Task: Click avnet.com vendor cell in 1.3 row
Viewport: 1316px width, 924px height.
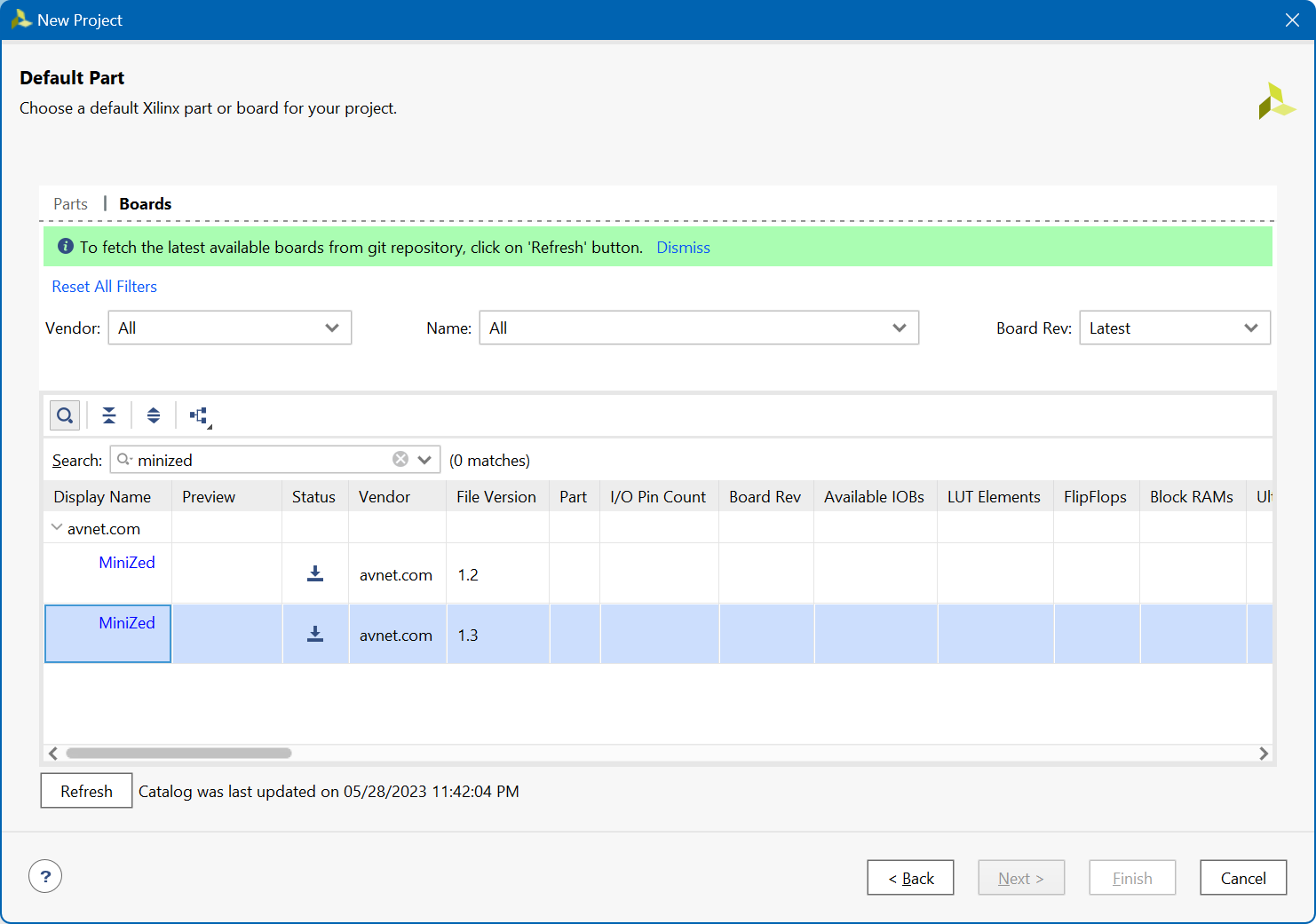Action: tap(396, 636)
